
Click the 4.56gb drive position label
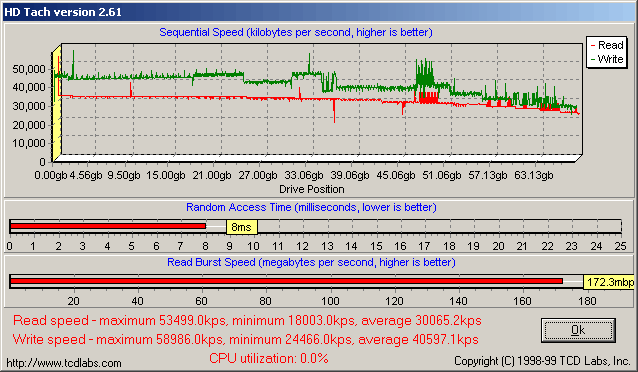click(x=85, y=175)
